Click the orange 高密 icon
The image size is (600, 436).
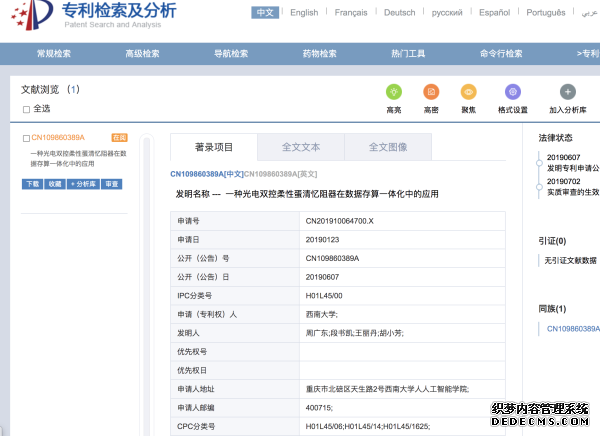[431, 92]
